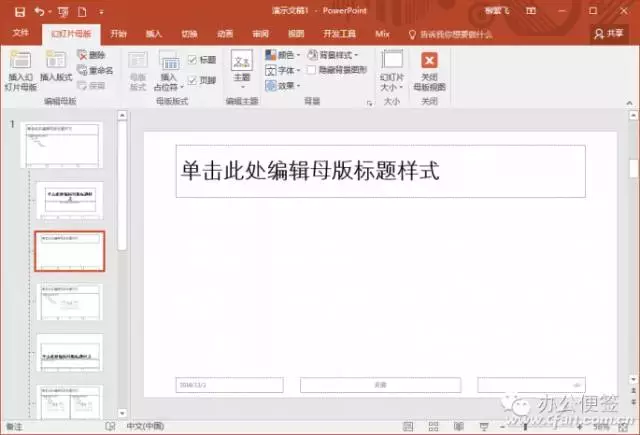Image resolution: width=640 pixels, height=435 pixels.
Task: Click the zoom slider handle in status bar
Action: pos(526,427)
